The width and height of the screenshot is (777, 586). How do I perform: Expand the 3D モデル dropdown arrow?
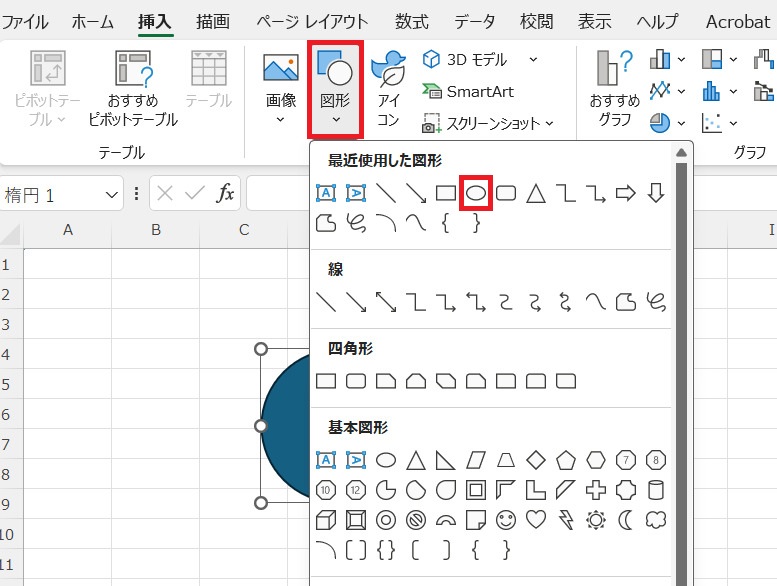[x=533, y=59]
